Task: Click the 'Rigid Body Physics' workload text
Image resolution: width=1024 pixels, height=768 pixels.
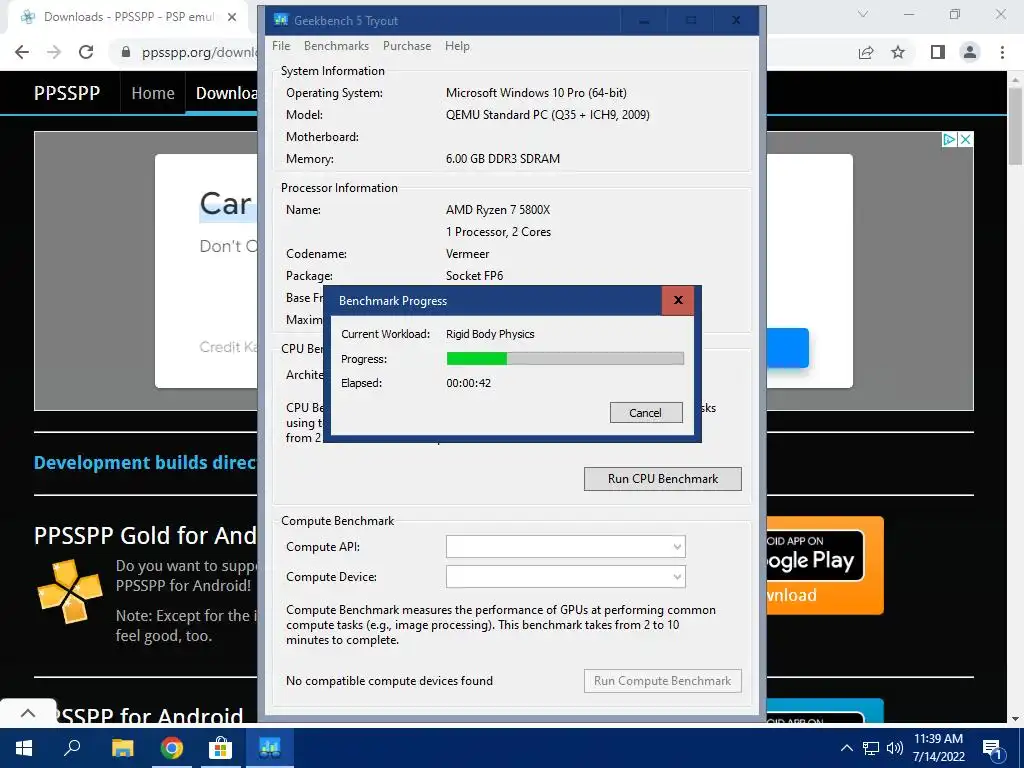Action: click(490, 334)
